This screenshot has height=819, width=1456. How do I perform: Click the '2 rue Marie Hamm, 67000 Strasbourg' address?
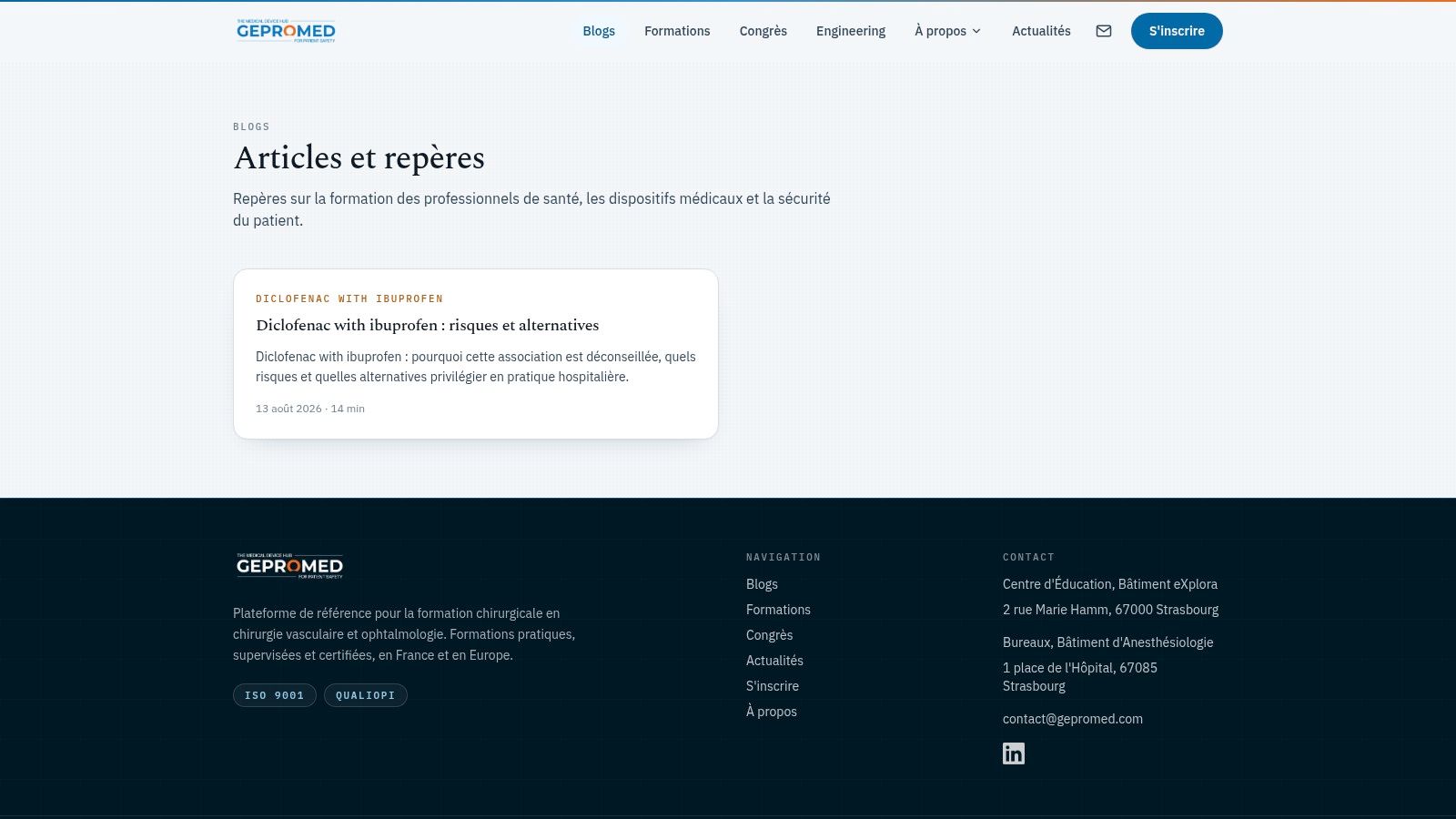click(1110, 610)
